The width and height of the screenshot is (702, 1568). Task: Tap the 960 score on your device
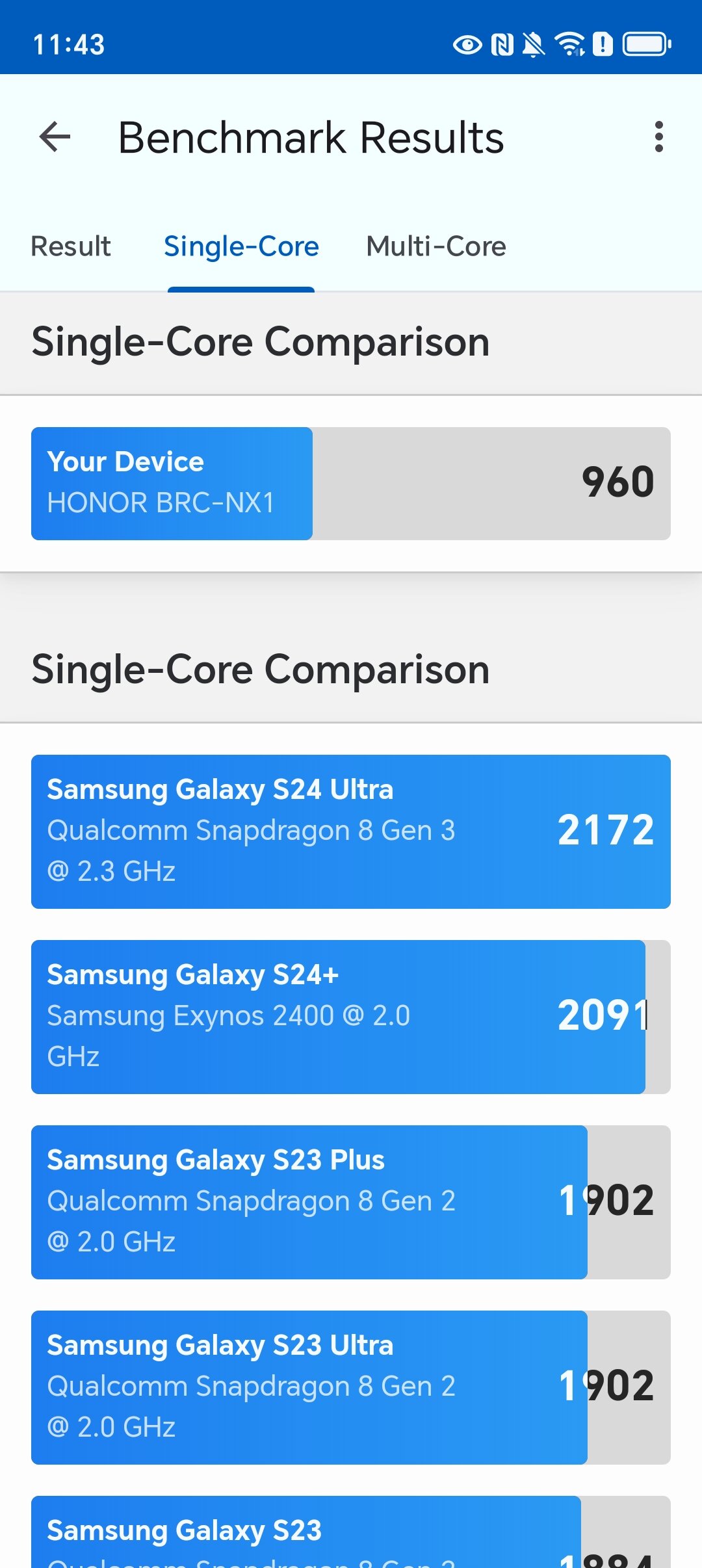coord(617,482)
